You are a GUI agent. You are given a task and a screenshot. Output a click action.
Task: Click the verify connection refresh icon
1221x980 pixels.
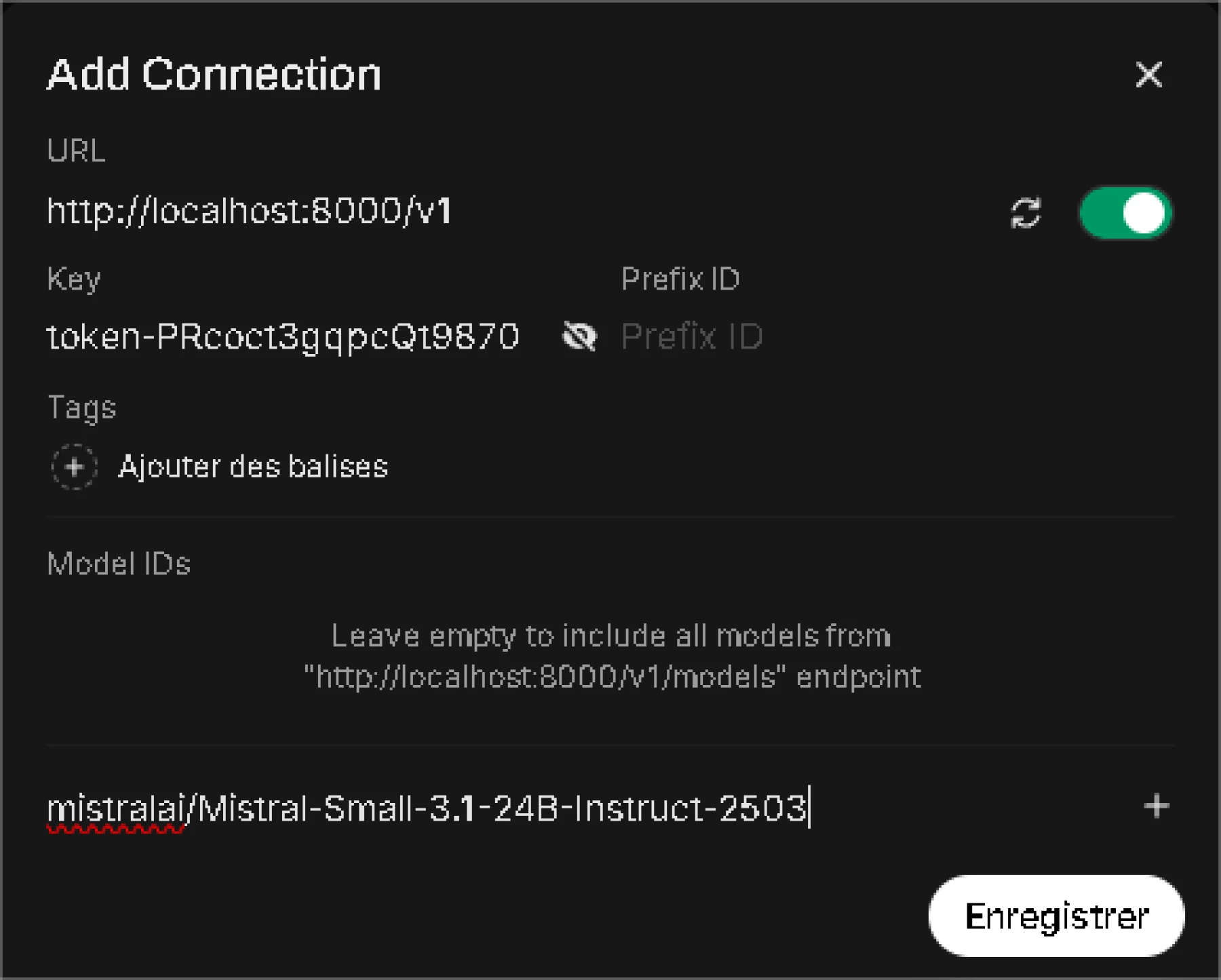click(1025, 213)
